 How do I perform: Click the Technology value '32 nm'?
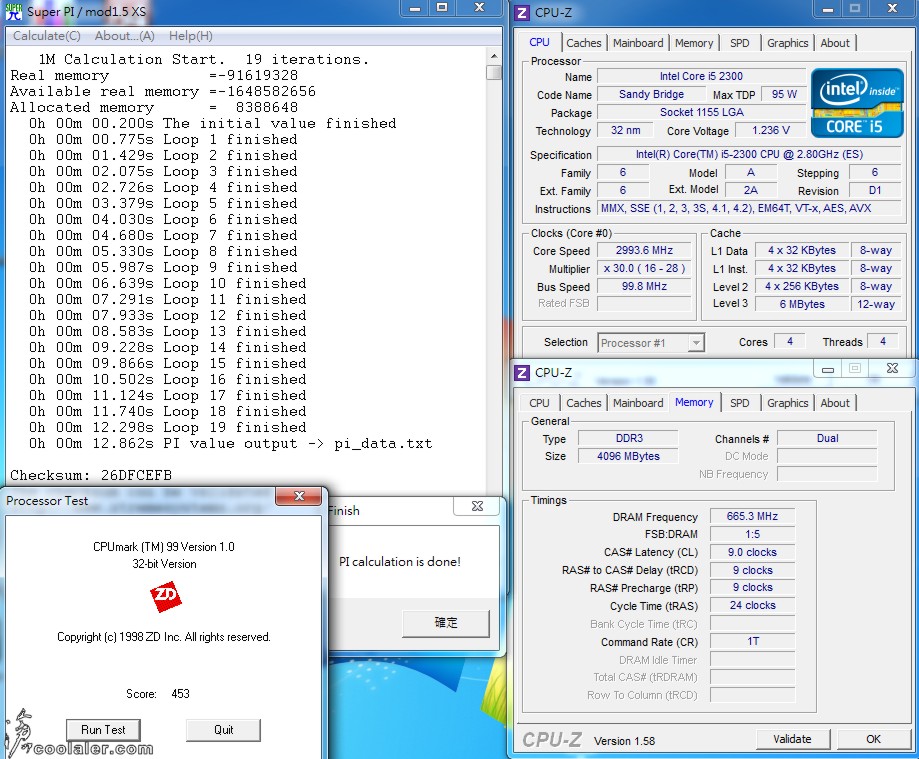tap(625, 130)
